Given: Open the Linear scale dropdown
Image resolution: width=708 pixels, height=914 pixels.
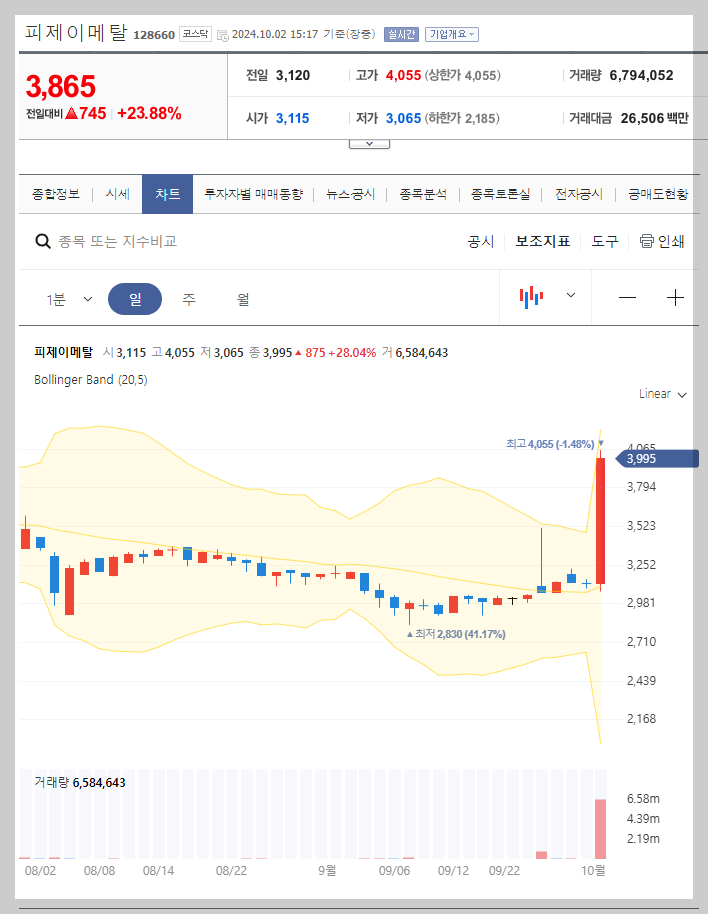Looking at the screenshot, I should (x=661, y=394).
